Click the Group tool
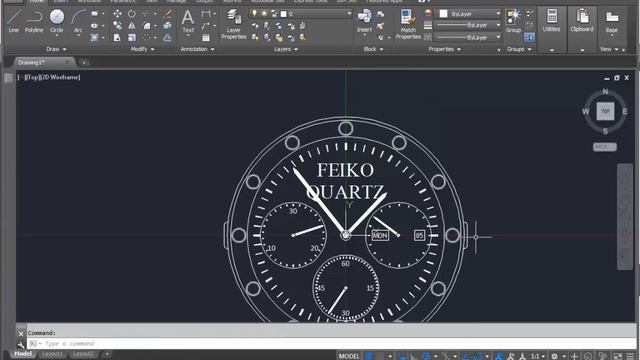The height and width of the screenshot is (360, 640). pyautogui.click(x=513, y=21)
